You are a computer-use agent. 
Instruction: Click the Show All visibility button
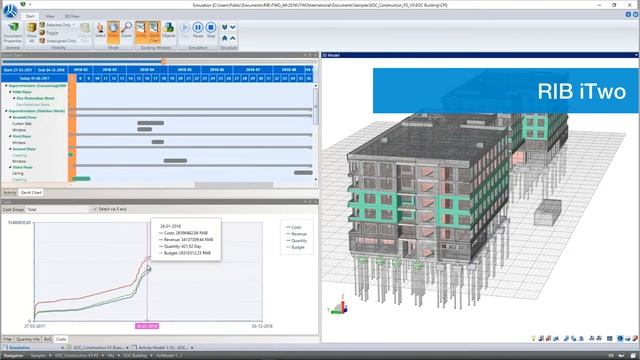(x=31, y=33)
